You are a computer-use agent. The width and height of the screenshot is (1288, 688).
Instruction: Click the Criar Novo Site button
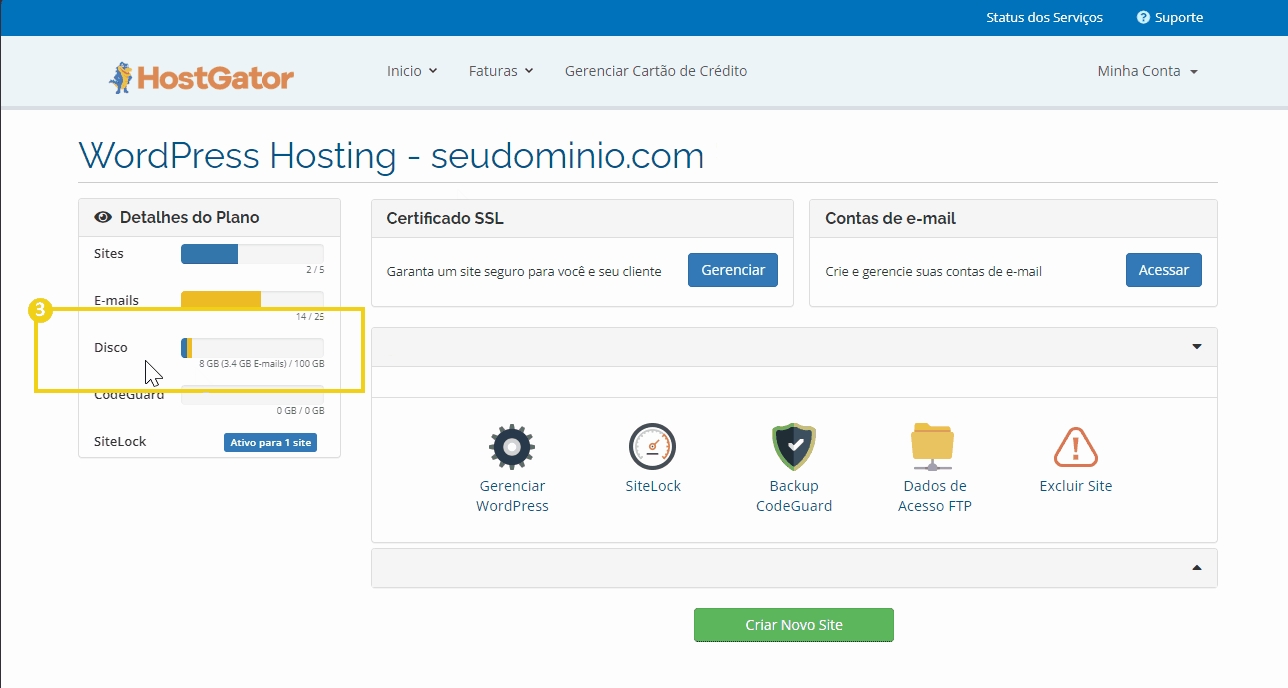click(793, 624)
